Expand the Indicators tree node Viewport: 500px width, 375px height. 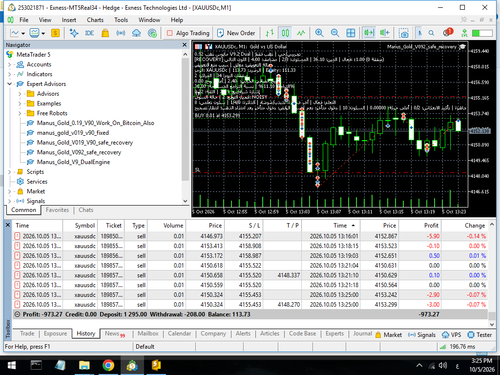point(10,74)
